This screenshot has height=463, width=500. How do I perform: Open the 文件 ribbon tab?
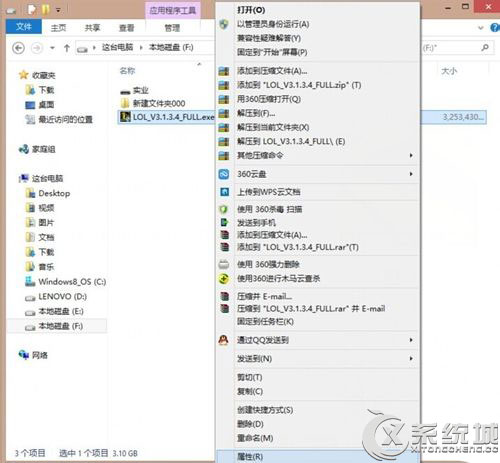24,27
